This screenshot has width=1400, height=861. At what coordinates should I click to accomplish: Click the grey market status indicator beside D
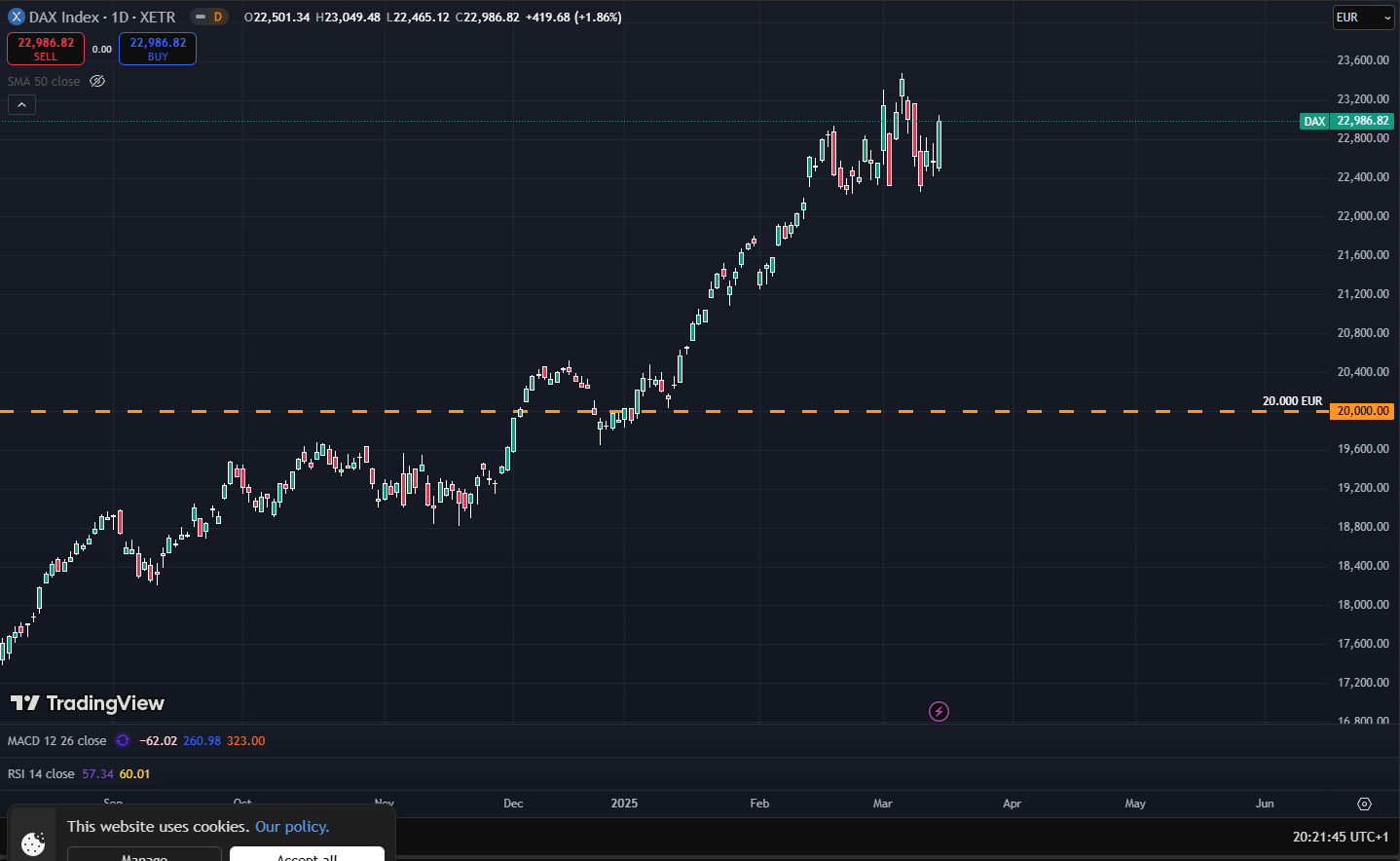coord(201,17)
